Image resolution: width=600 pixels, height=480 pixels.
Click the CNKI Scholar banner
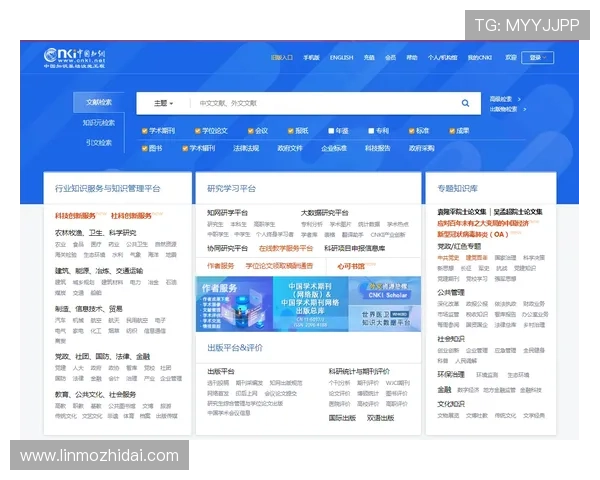pyautogui.click(x=385, y=291)
